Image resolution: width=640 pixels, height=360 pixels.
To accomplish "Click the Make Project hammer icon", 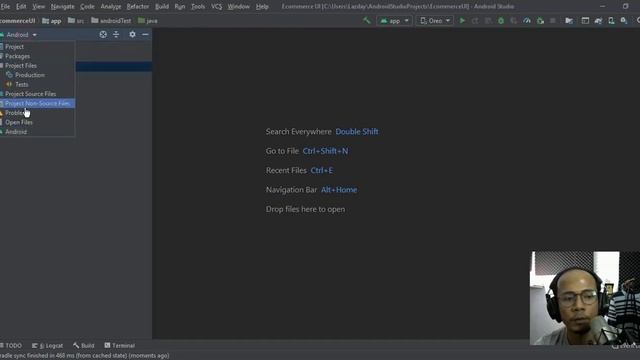I will [367, 20].
